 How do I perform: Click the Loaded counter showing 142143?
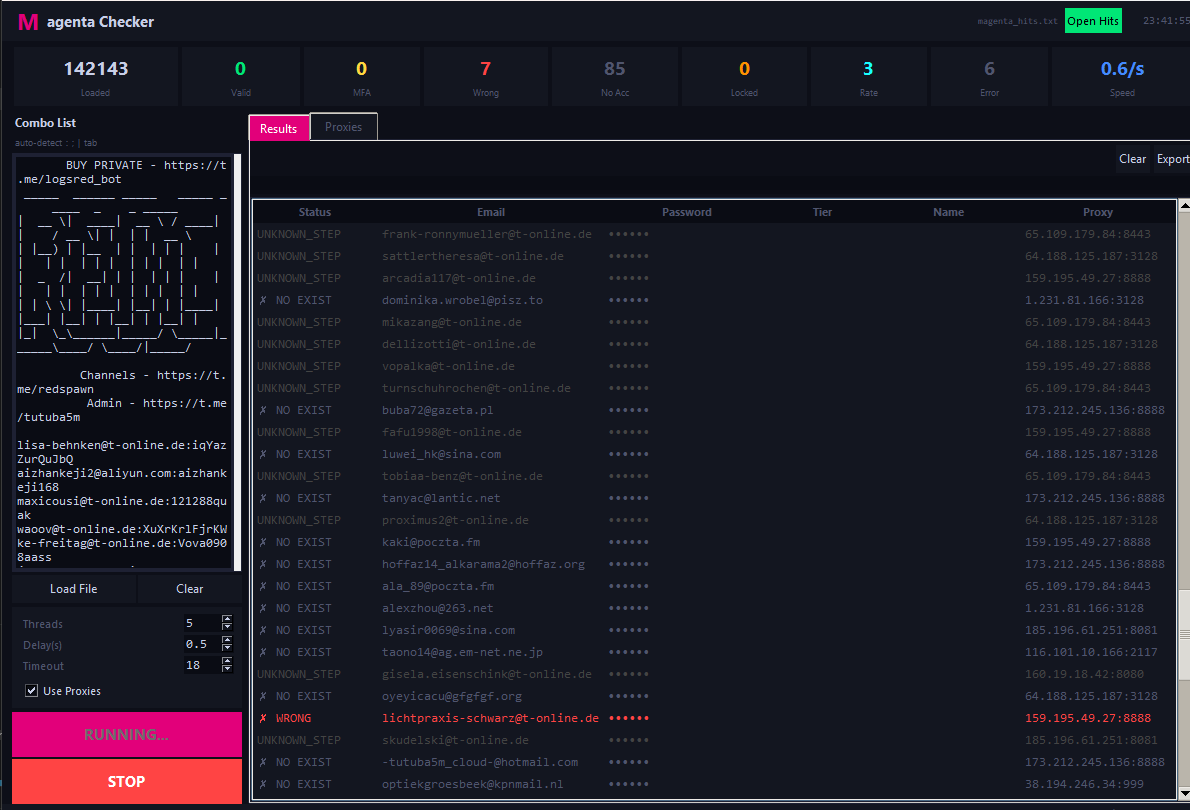pos(96,77)
